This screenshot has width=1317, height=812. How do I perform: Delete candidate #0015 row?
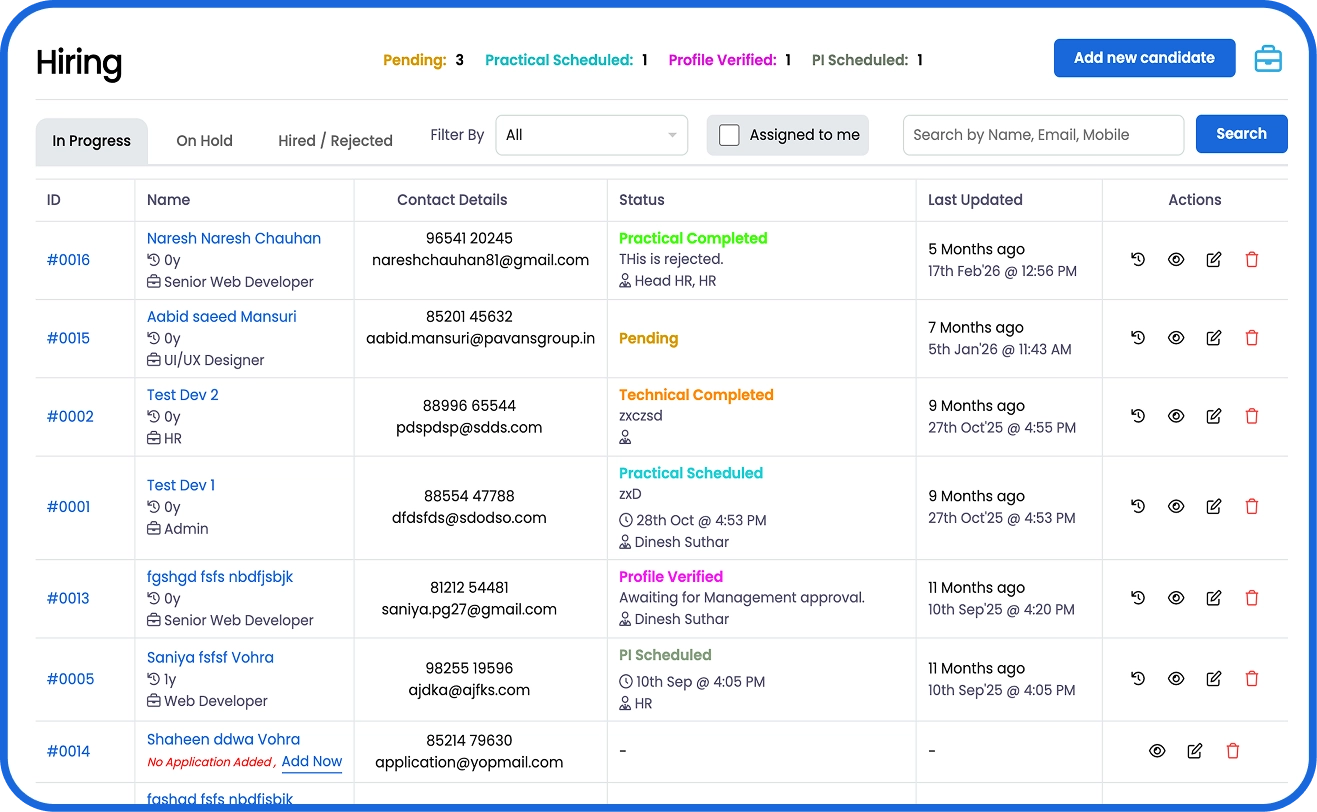[x=1252, y=338]
